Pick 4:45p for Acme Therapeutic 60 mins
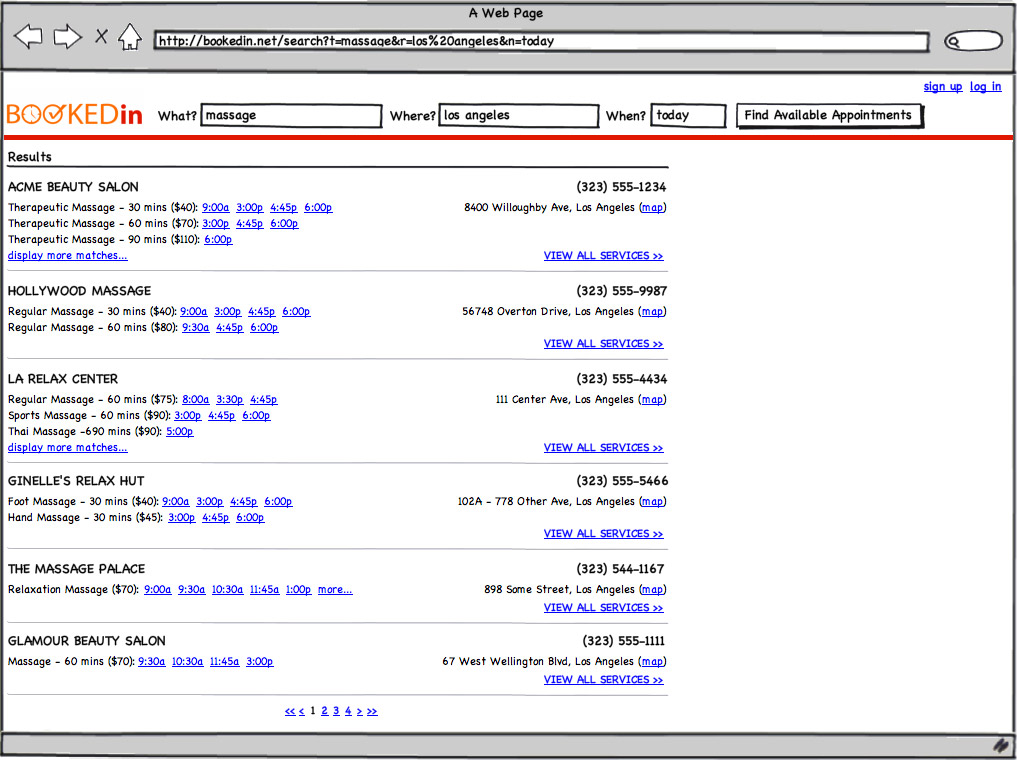The image size is (1017, 760). (250, 223)
